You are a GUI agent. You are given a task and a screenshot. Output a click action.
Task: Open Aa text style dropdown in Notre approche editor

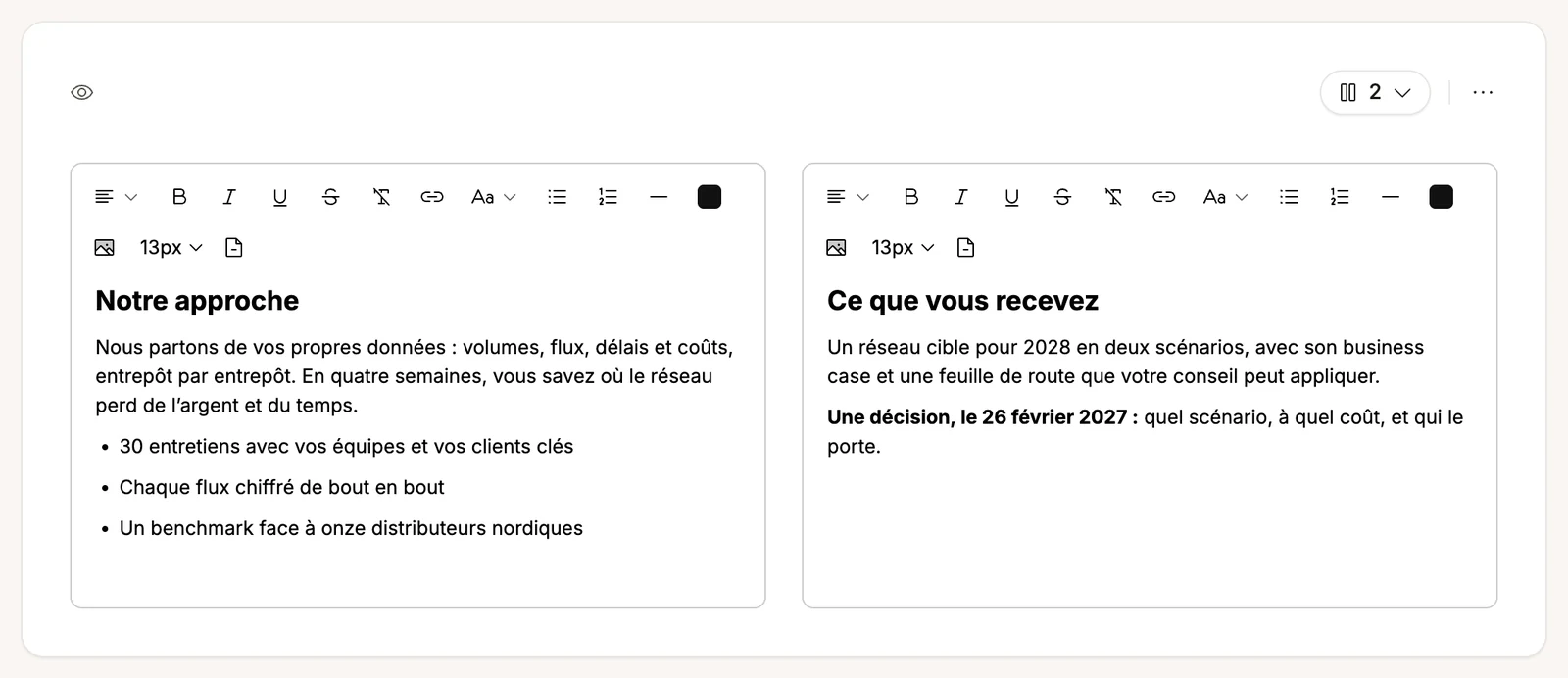point(493,197)
